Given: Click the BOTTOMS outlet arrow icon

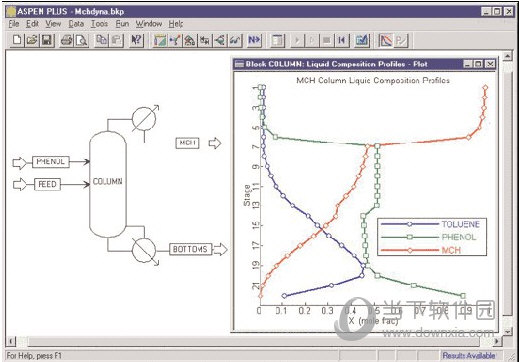Looking at the screenshot, I should point(220,249).
